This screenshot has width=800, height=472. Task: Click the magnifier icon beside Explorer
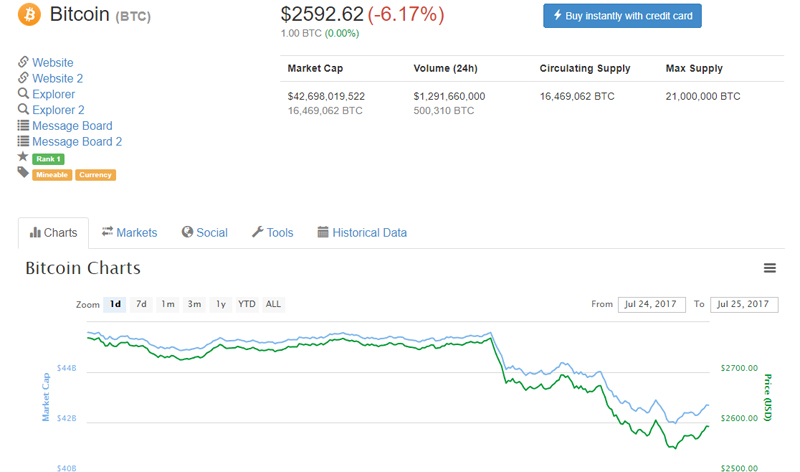tap(23, 93)
